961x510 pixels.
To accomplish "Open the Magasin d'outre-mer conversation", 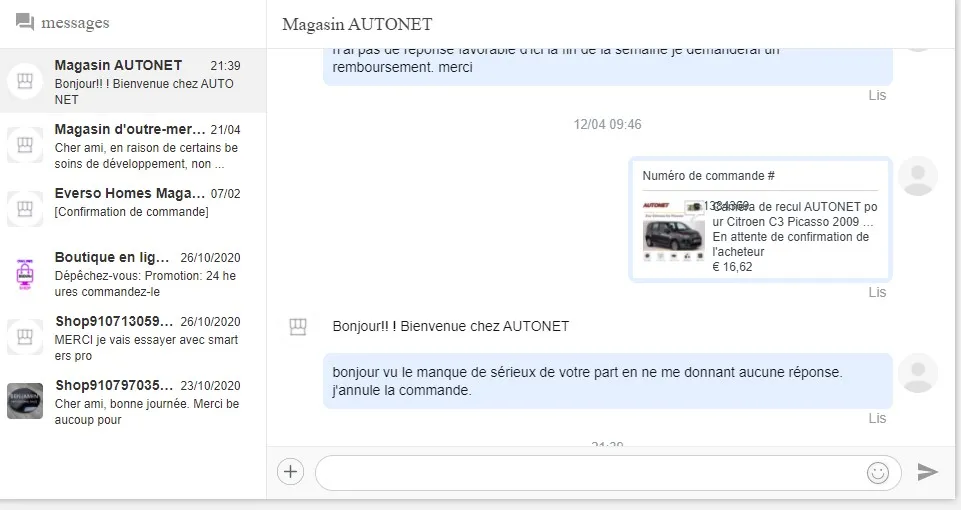I will point(133,145).
